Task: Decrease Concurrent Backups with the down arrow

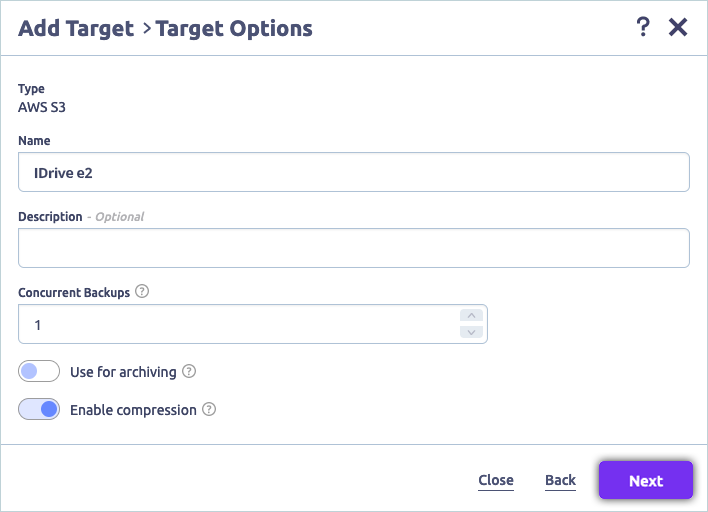Action: click(x=472, y=333)
